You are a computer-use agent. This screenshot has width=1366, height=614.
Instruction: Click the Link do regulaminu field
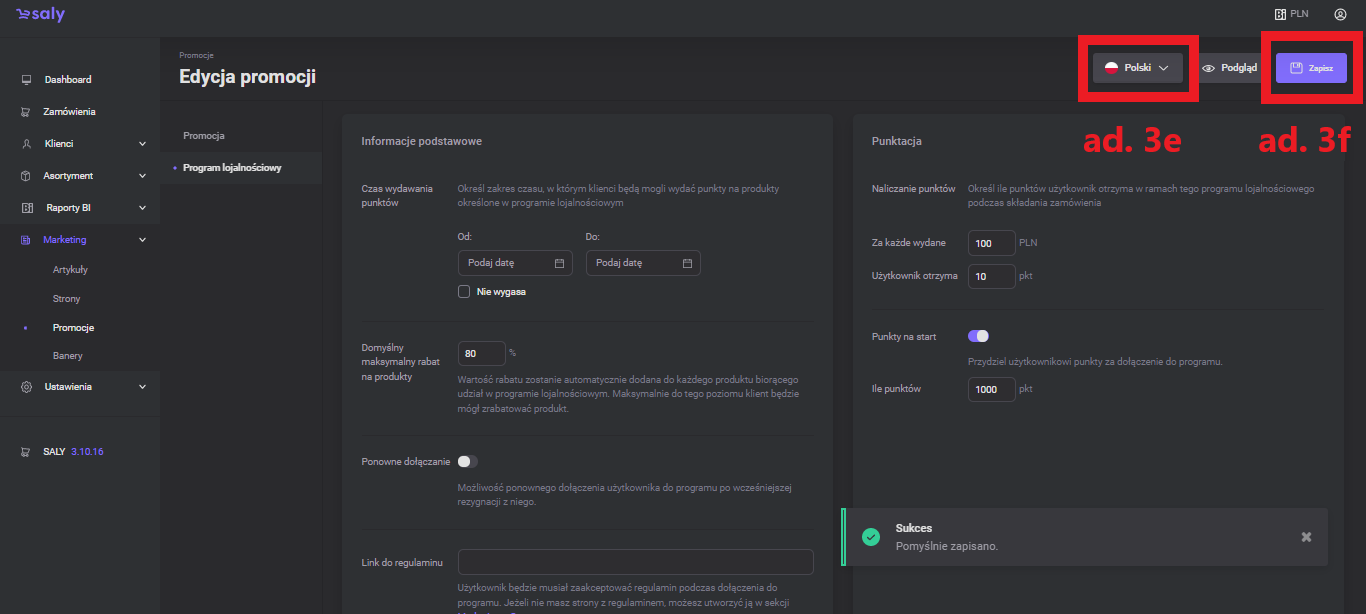coord(635,562)
